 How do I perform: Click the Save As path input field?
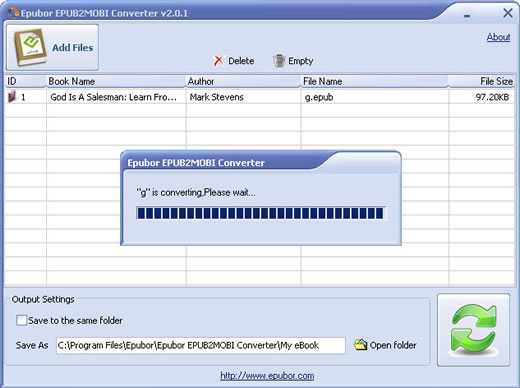pos(201,345)
